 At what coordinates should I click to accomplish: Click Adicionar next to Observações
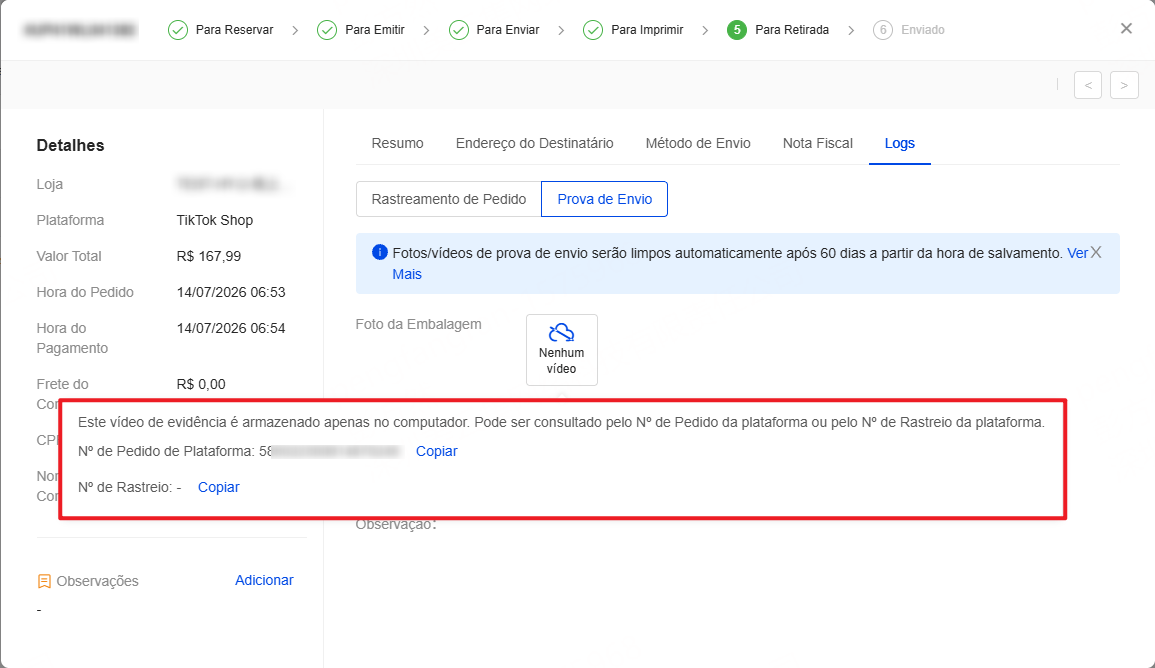tap(264, 580)
